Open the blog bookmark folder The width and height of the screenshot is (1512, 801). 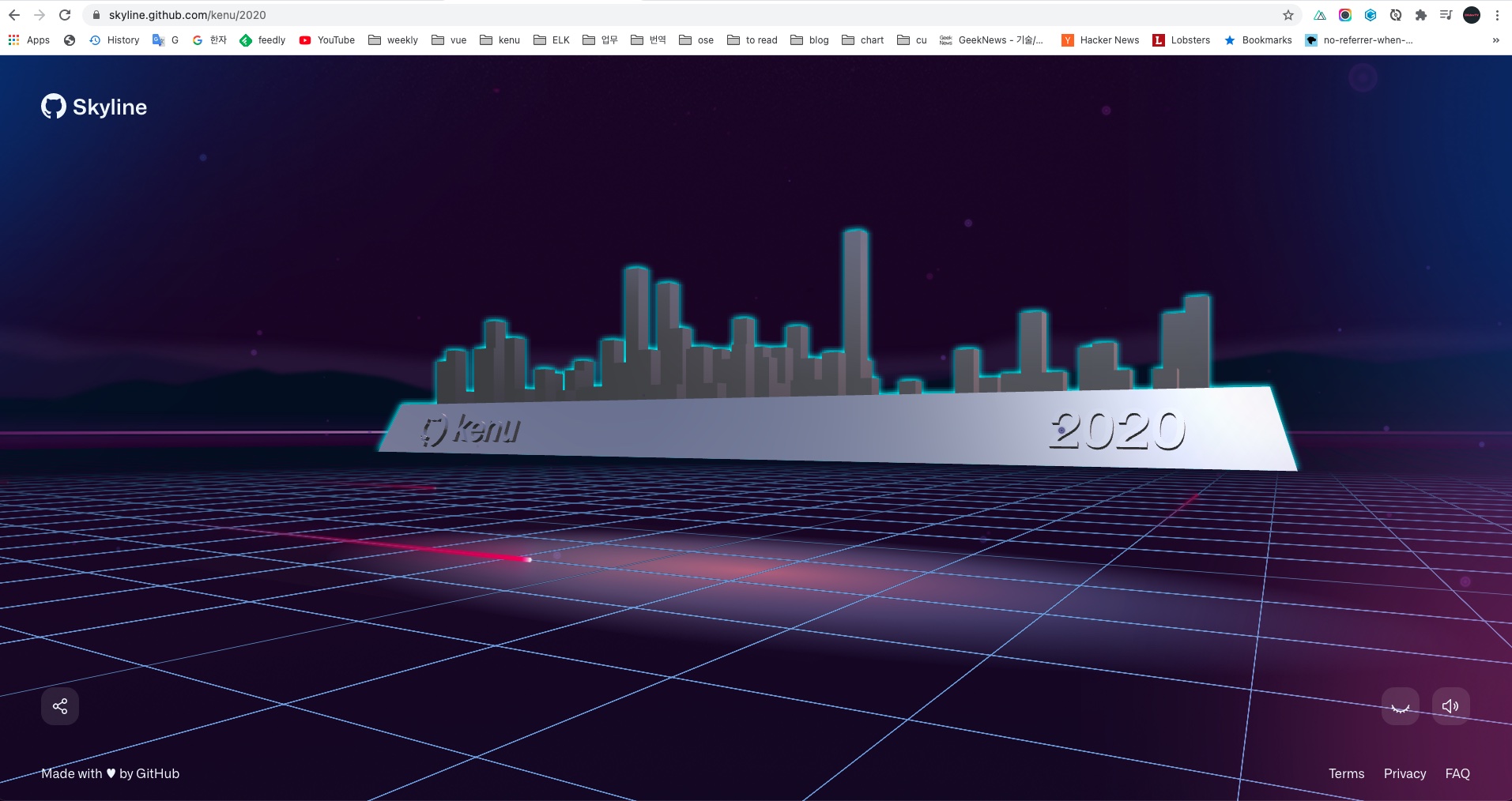810,40
